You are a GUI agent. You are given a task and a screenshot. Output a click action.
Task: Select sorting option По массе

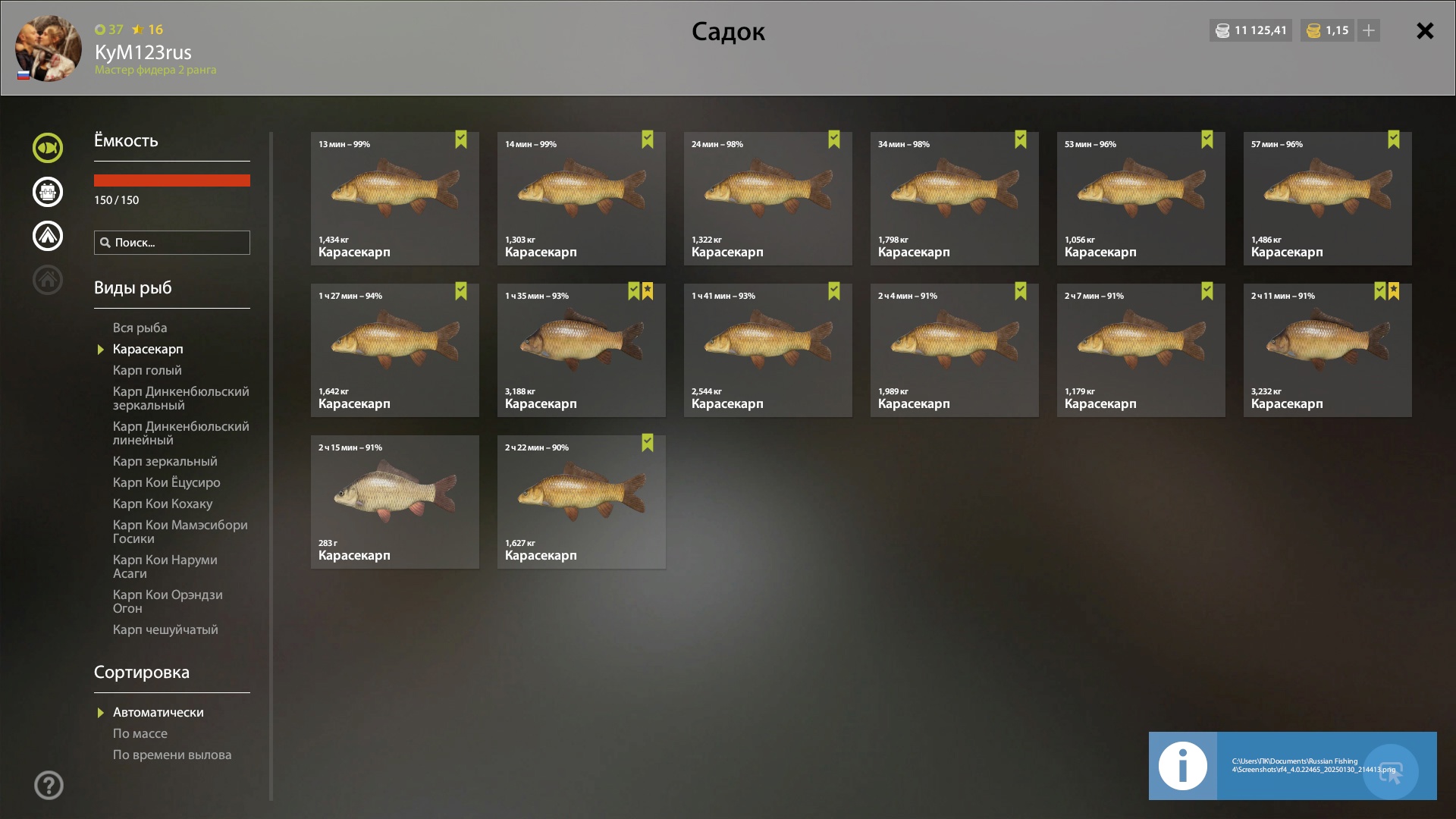click(x=140, y=733)
